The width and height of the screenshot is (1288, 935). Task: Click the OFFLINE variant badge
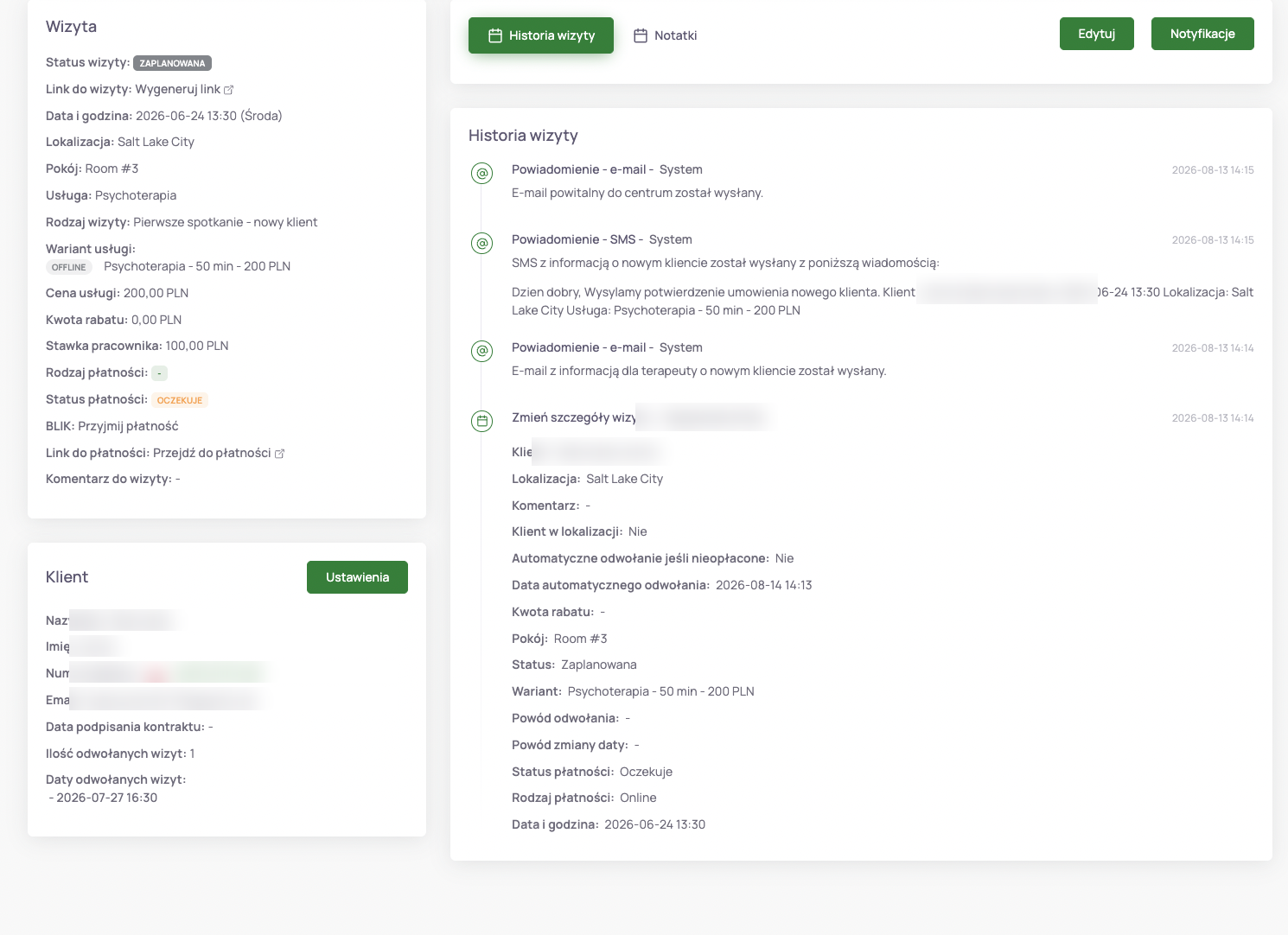[x=69, y=267]
